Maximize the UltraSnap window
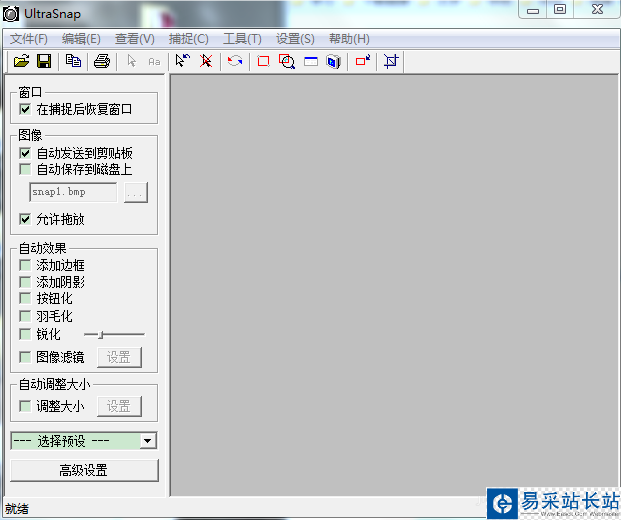Image resolution: width=621 pixels, height=520 pixels. click(560, 10)
